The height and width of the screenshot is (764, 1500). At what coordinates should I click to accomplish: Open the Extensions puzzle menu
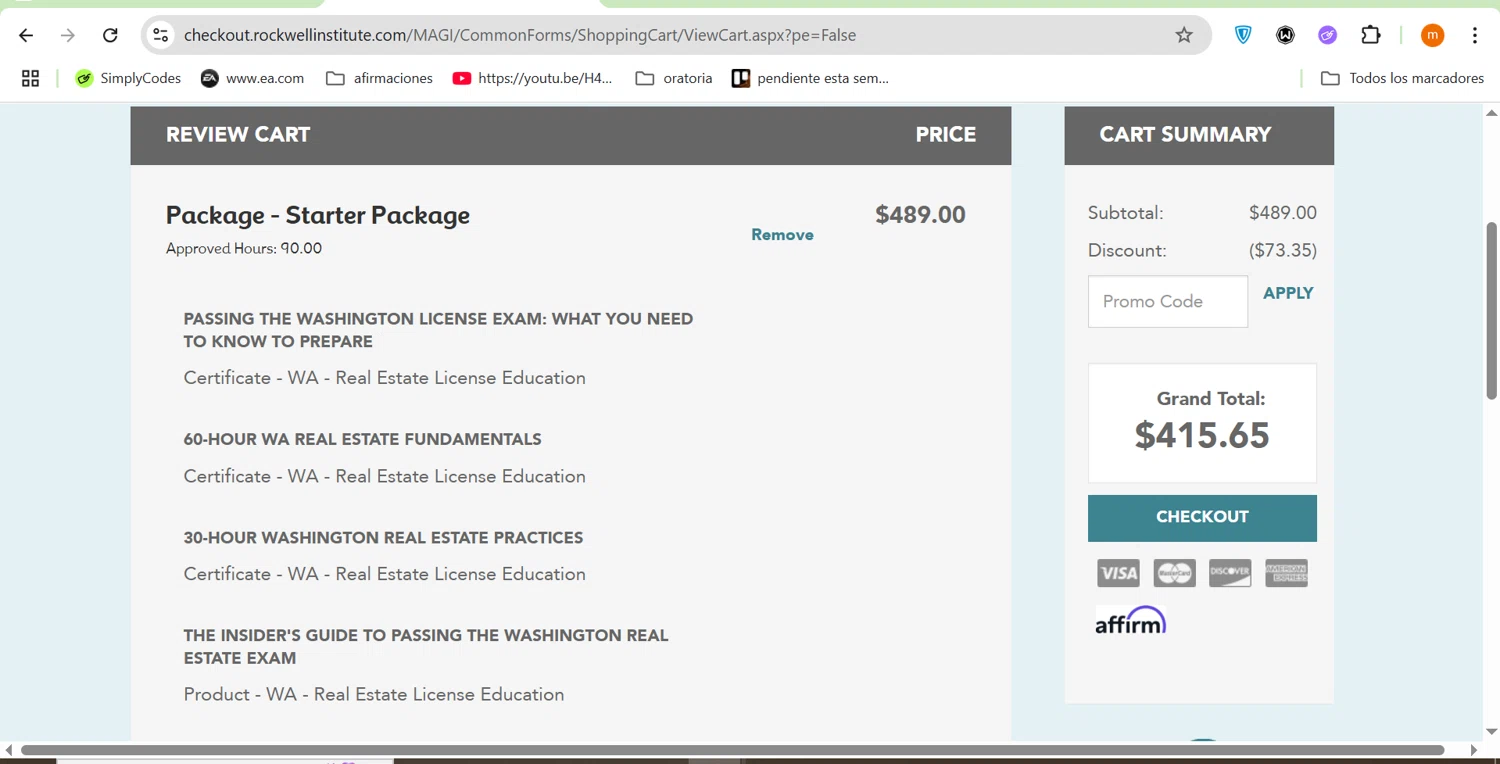tap(1371, 35)
